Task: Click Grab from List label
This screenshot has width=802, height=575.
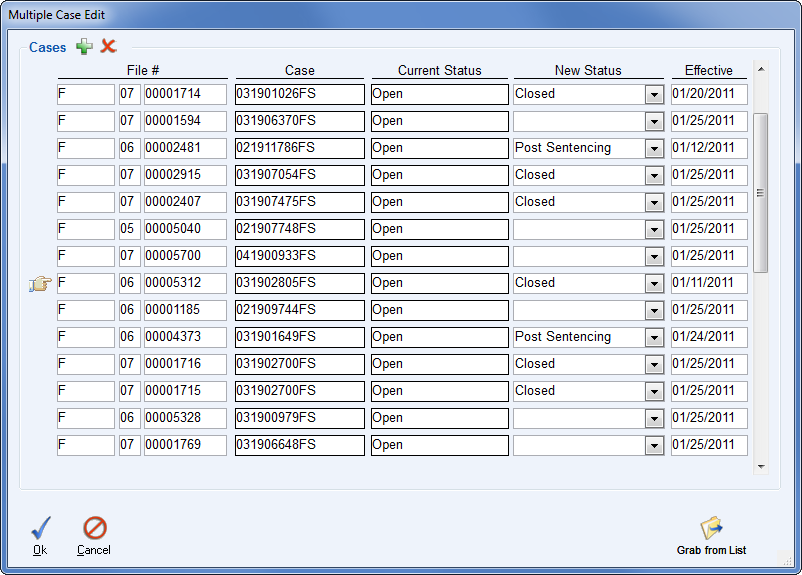Action: (711, 550)
